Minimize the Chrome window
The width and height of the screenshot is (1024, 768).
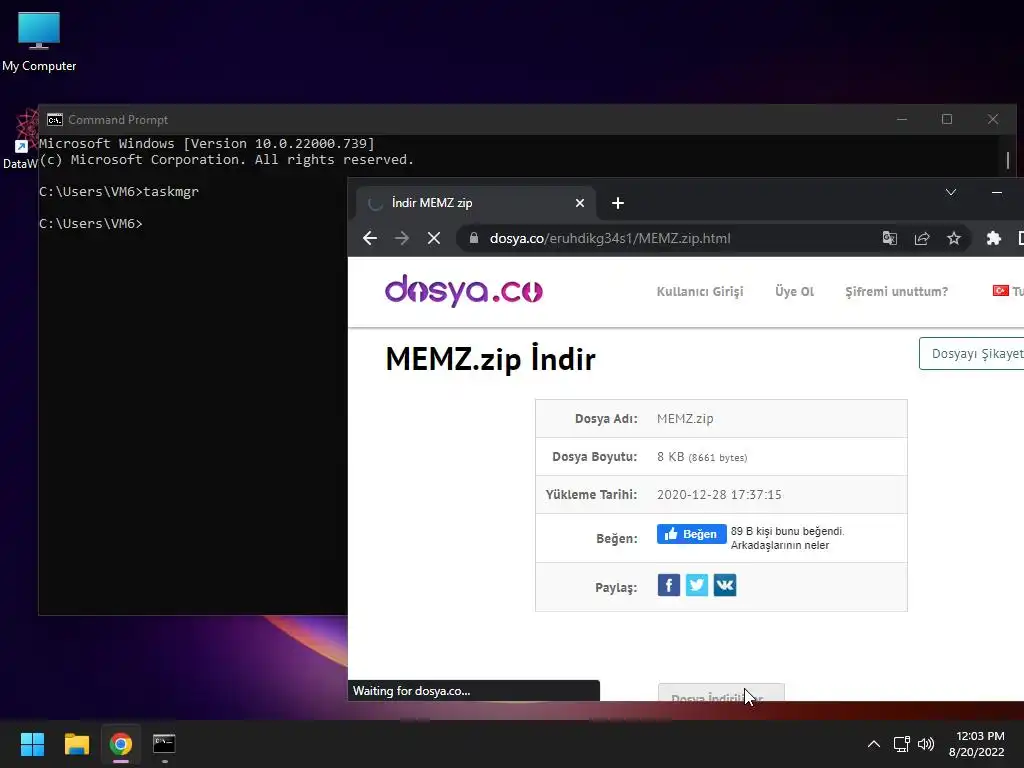(x=997, y=192)
